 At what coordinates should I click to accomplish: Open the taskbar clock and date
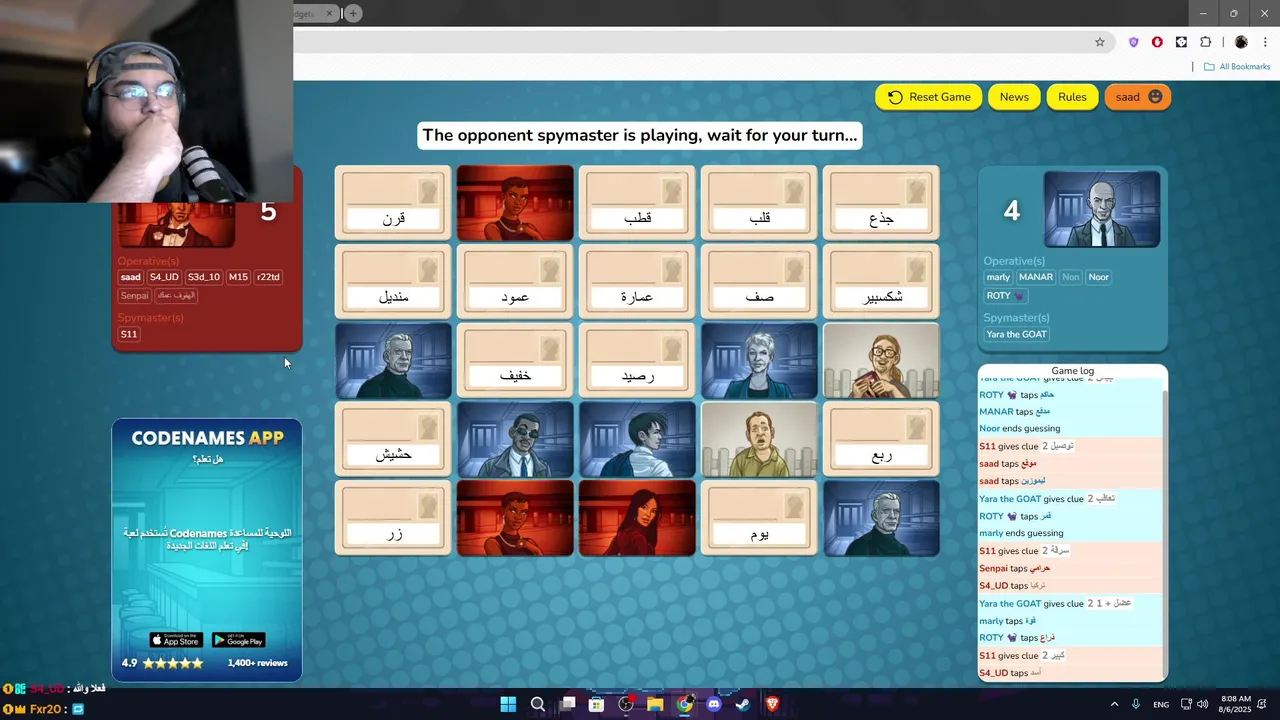click(x=1236, y=704)
